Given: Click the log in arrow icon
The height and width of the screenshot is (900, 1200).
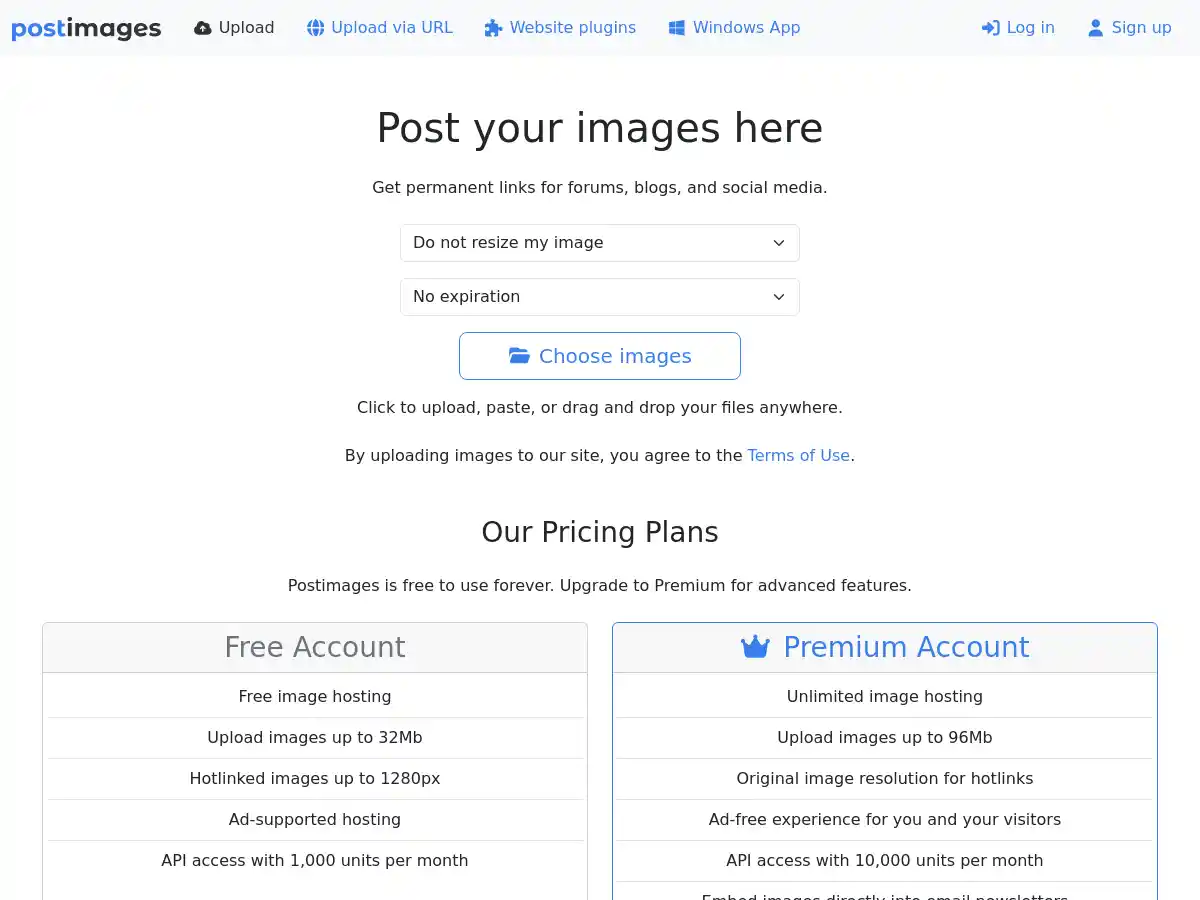Looking at the screenshot, I should (990, 27).
